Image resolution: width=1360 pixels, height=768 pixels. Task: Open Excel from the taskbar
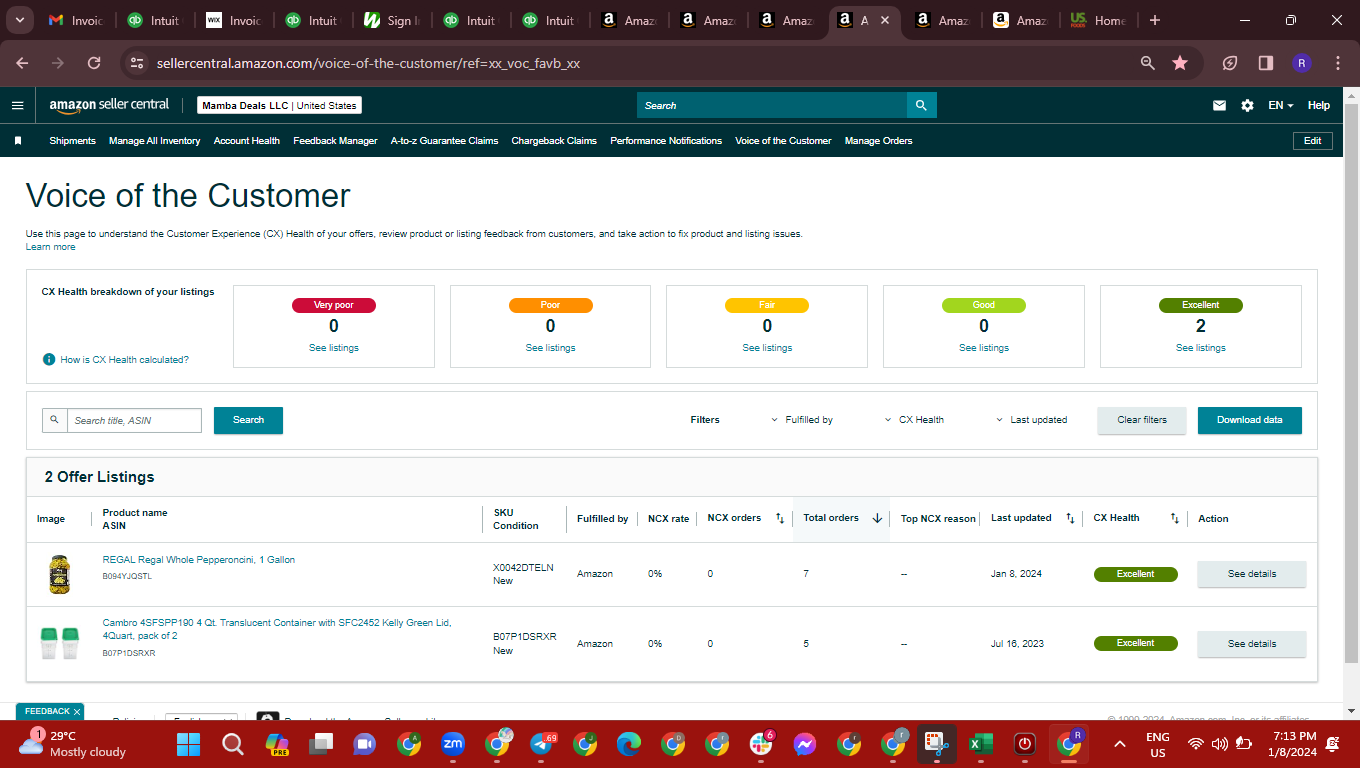(x=980, y=744)
